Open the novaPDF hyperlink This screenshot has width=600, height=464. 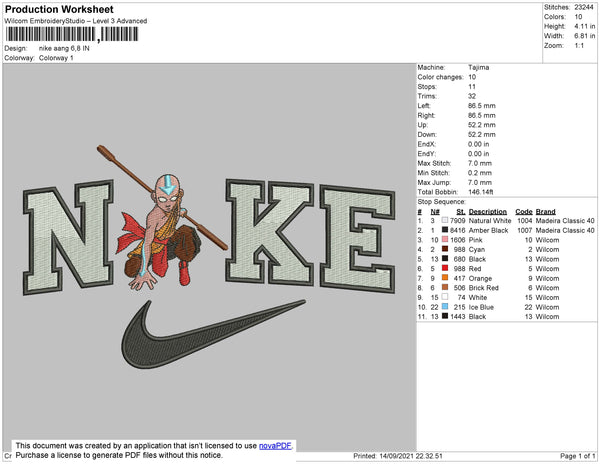coord(275,446)
